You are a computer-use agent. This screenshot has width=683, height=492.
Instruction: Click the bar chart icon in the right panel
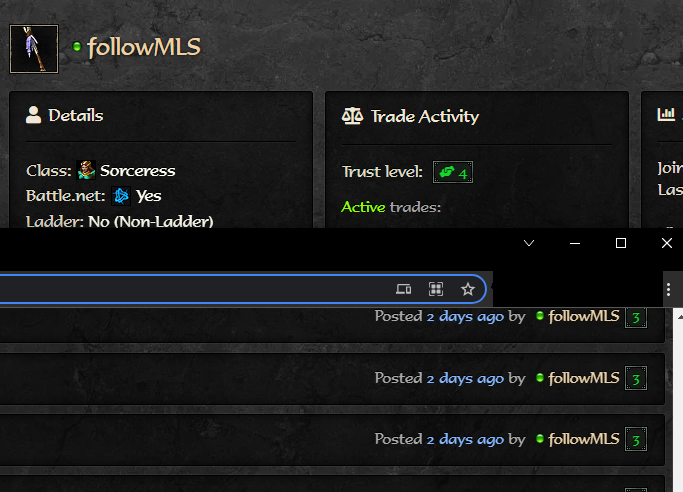pyautogui.click(x=666, y=115)
